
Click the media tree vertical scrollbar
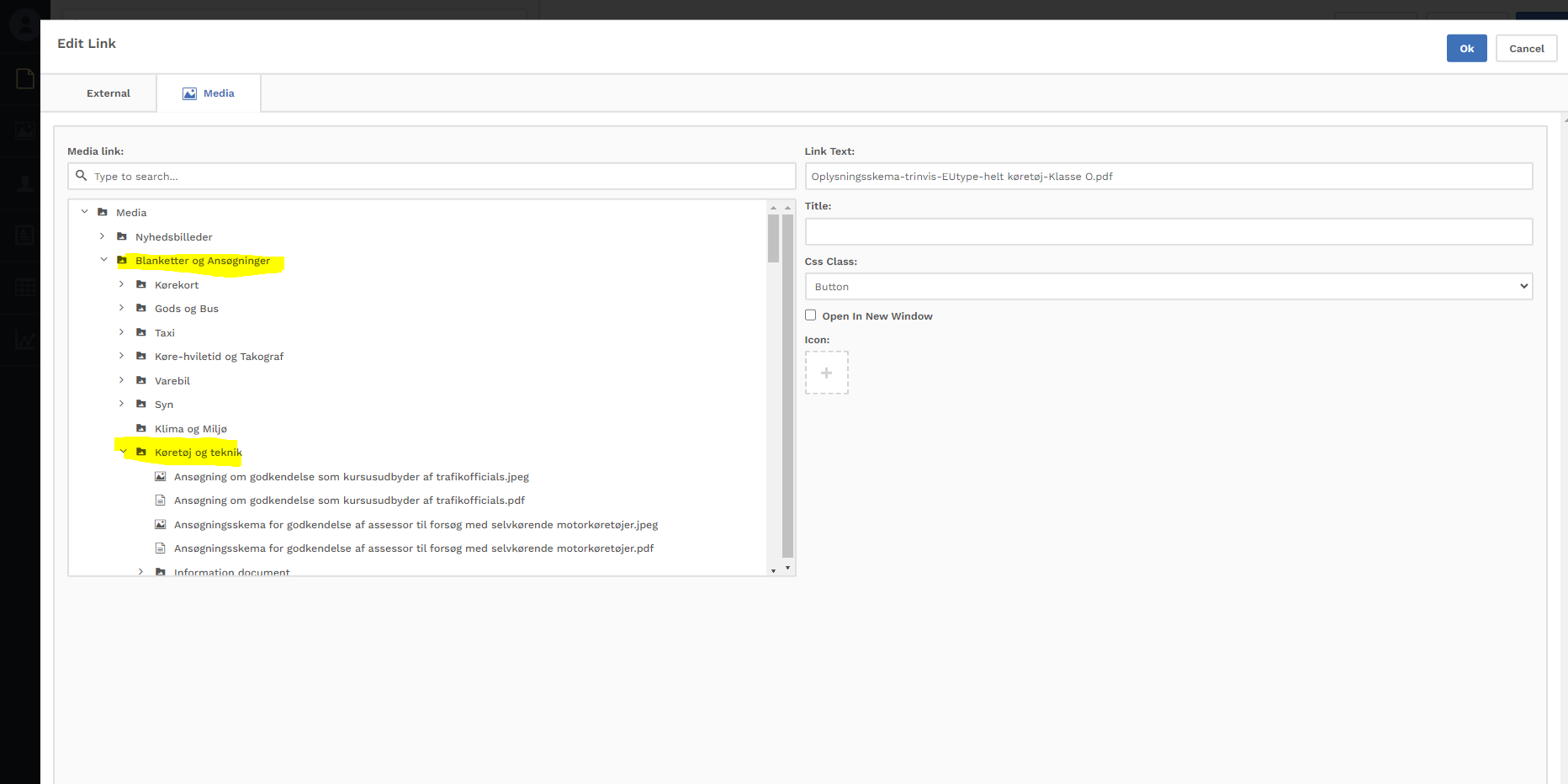(x=787, y=387)
